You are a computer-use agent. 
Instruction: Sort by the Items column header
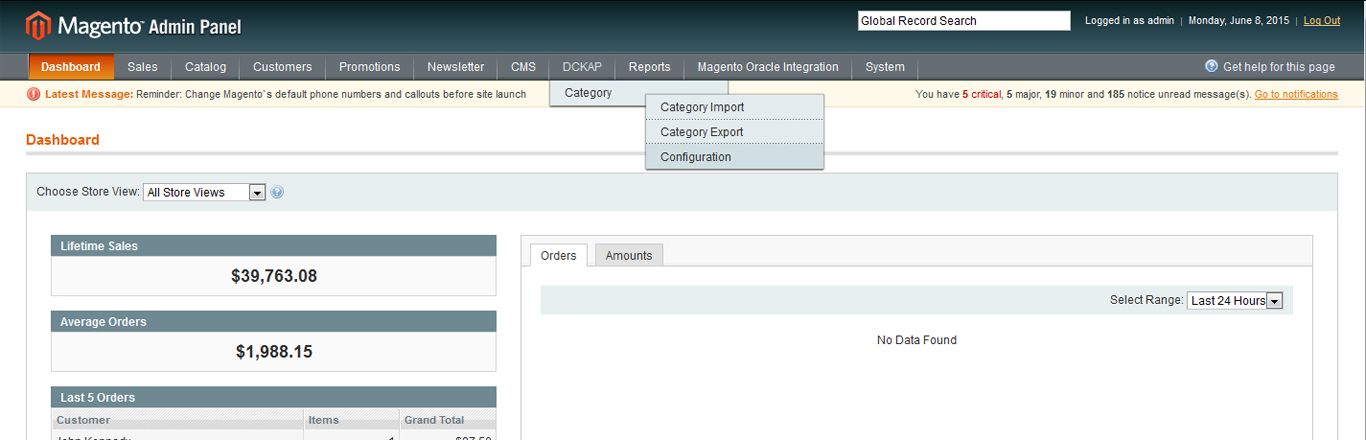point(351,420)
